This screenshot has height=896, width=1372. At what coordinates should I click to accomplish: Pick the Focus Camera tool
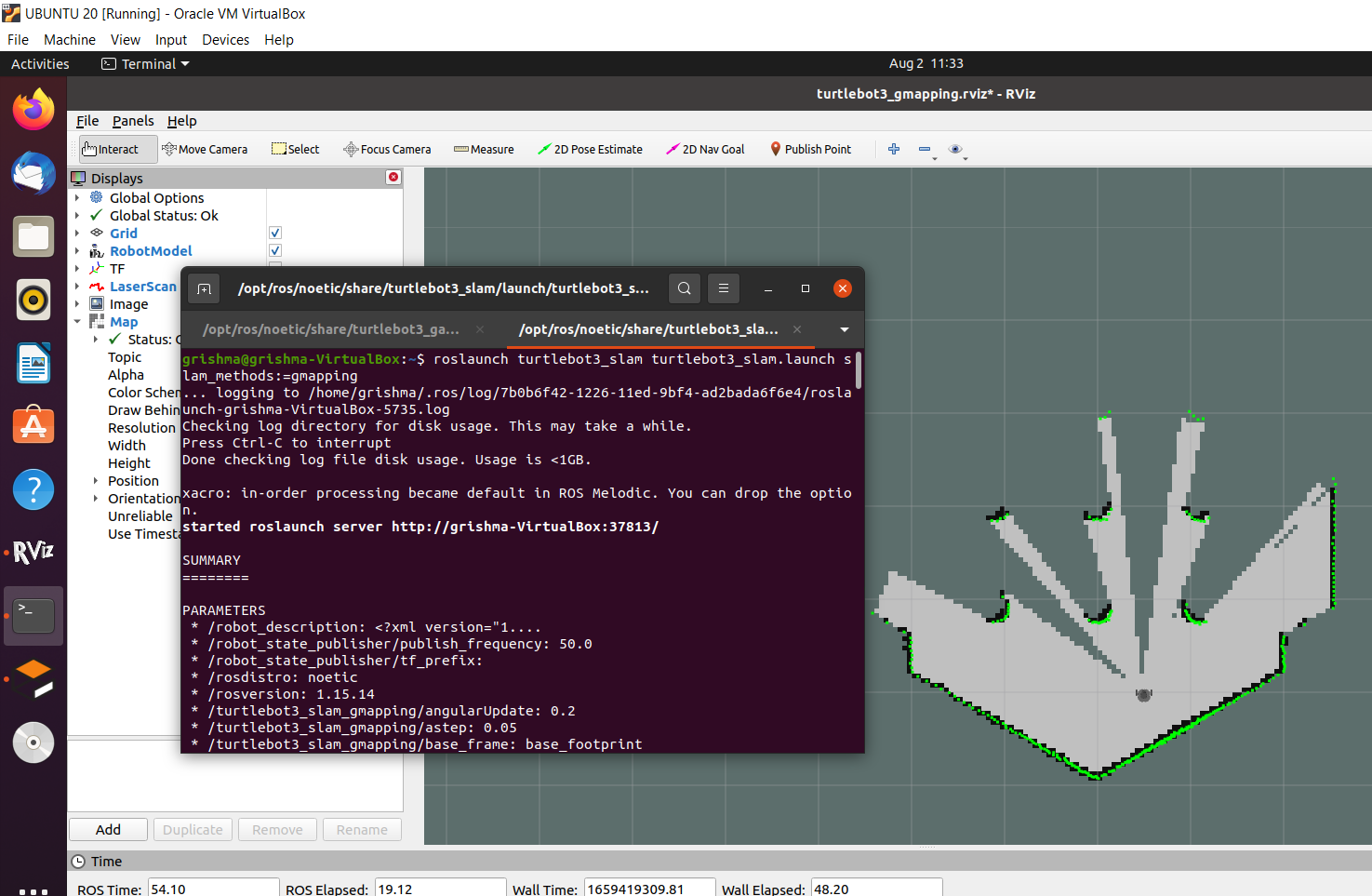(387, 149)
